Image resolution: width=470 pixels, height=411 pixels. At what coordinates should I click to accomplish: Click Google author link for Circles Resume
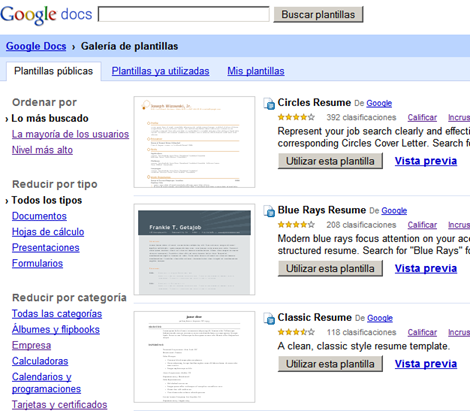tap(379, 104)
